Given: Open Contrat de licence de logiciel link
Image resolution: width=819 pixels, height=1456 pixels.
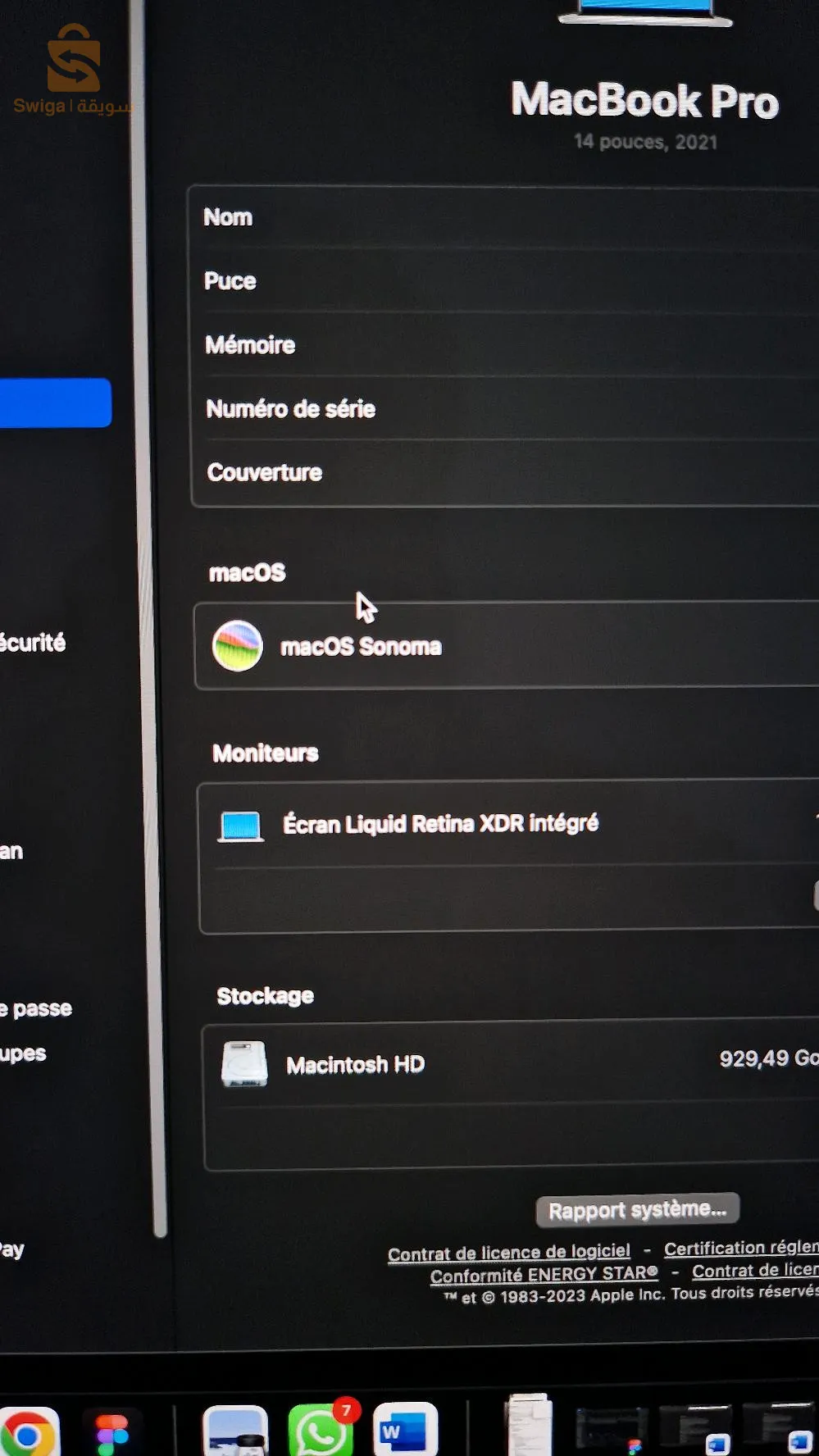Looking at the screenshot, I should tap(508, 1253).
